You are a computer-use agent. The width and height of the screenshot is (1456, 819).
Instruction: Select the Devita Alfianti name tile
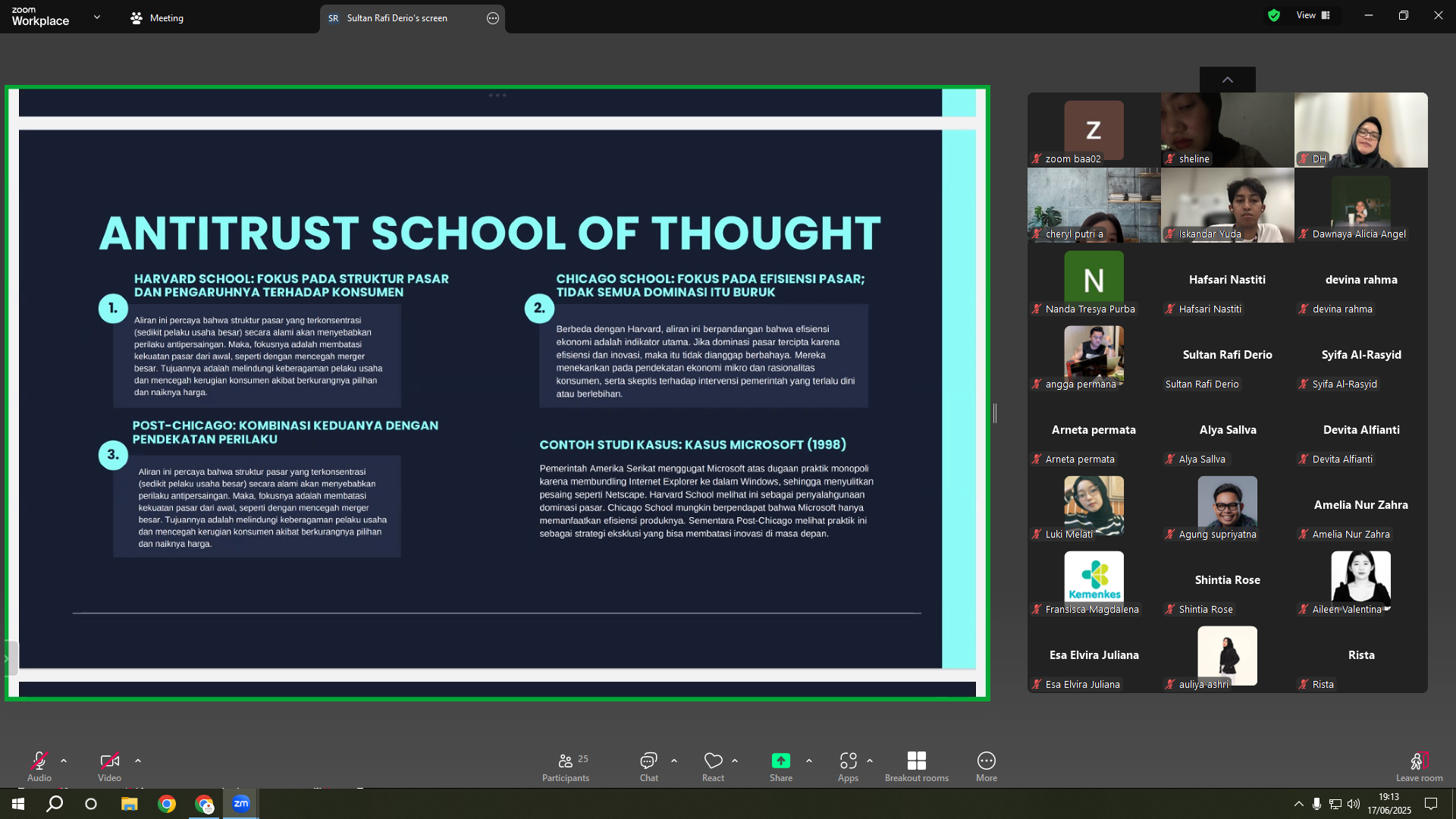[x=1361, y=430]
